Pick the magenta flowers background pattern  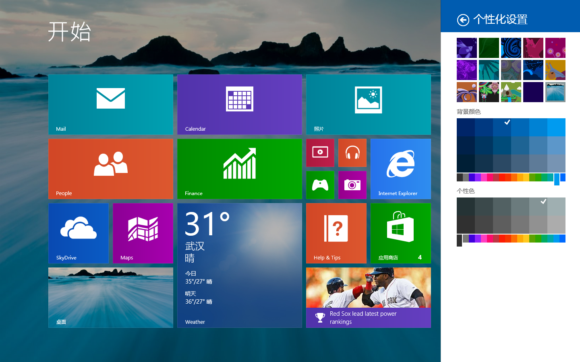[555, 48]
